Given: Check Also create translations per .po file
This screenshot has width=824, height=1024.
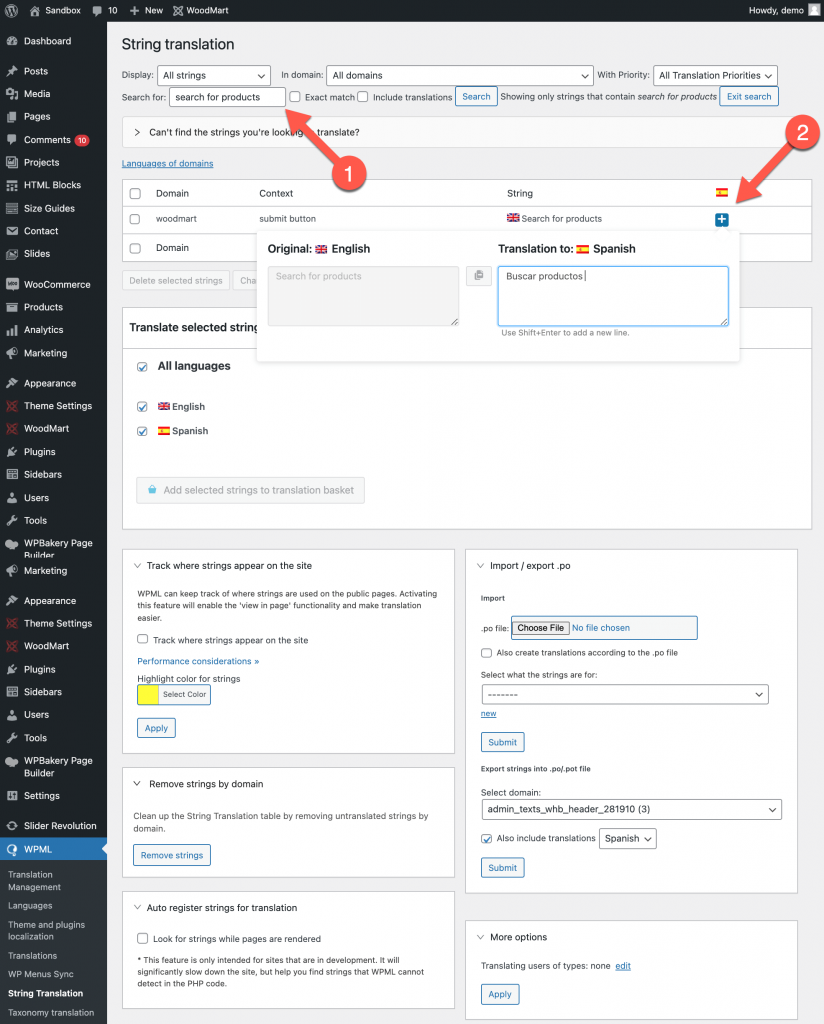Looking at the screenshot, I should [486, 653].
